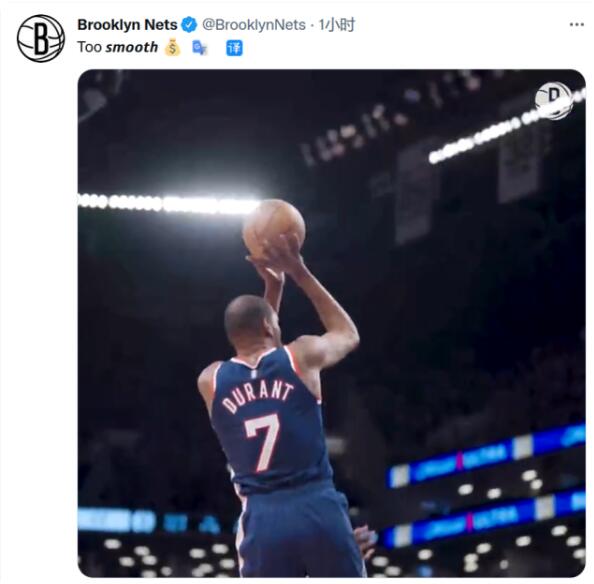Open the 1小时 timestamp link

click(x=337, y=25)
